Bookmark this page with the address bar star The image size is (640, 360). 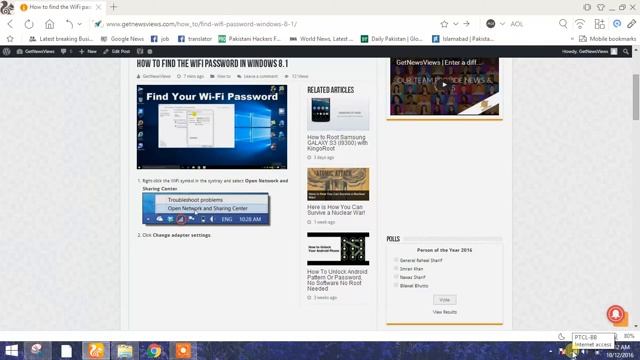(x=444, y=24)
